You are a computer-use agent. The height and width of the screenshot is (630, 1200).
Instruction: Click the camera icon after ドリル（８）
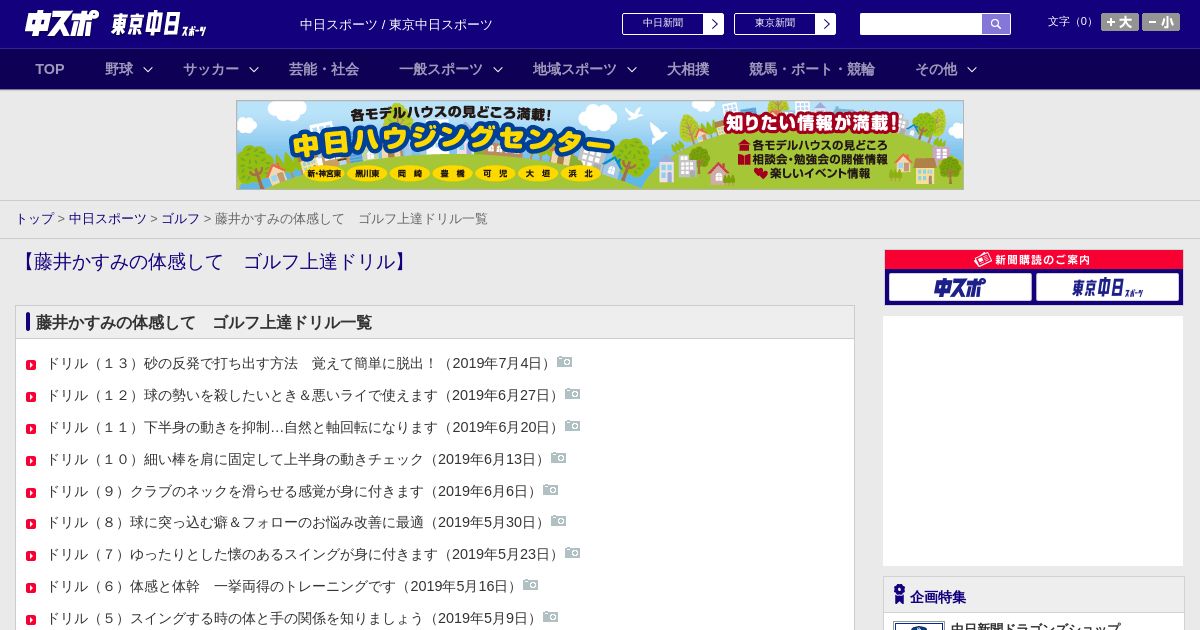click(559, 521)
